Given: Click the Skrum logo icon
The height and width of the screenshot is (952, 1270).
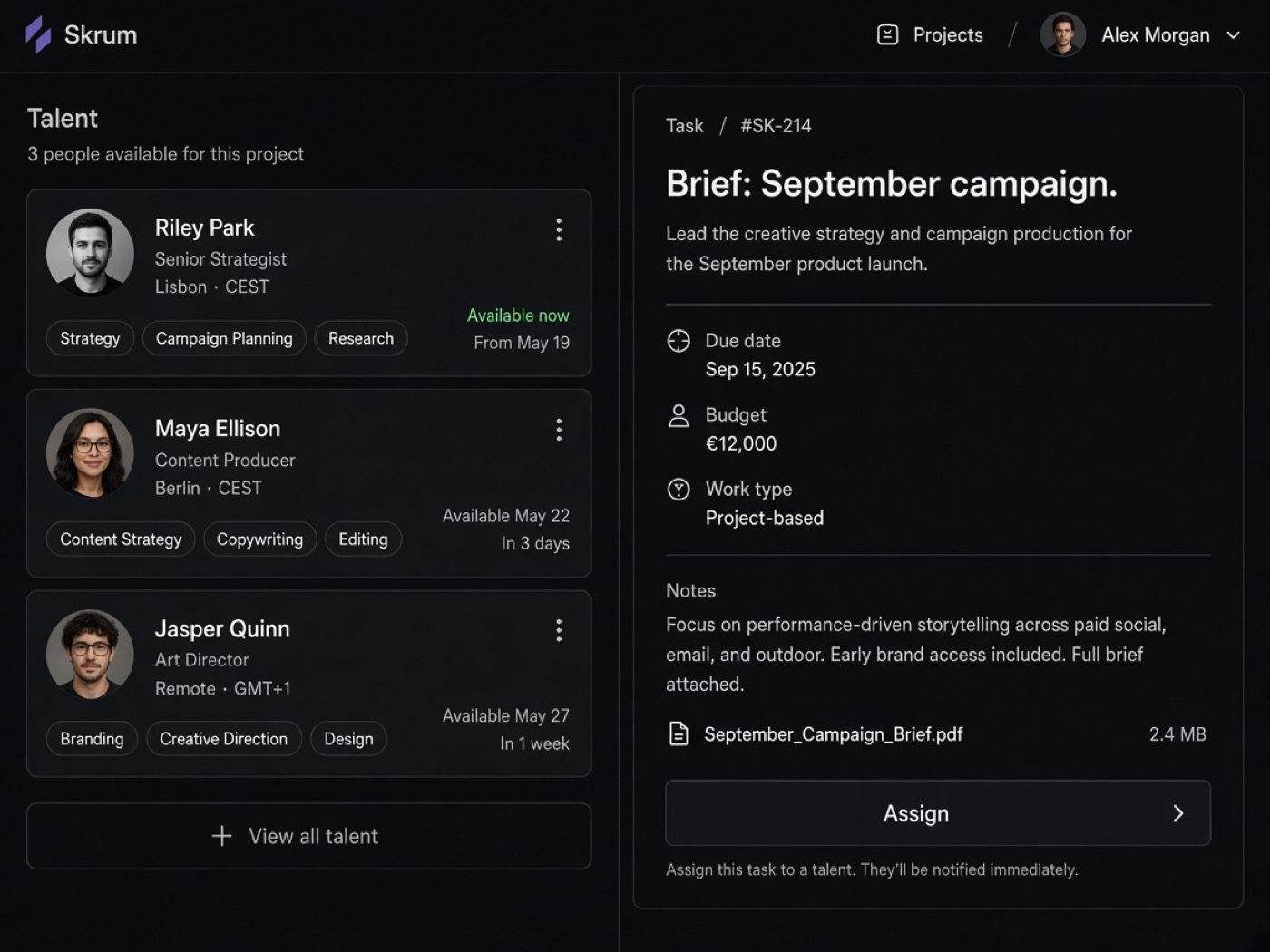Looking at the screenshot, I should pos(38,34).
